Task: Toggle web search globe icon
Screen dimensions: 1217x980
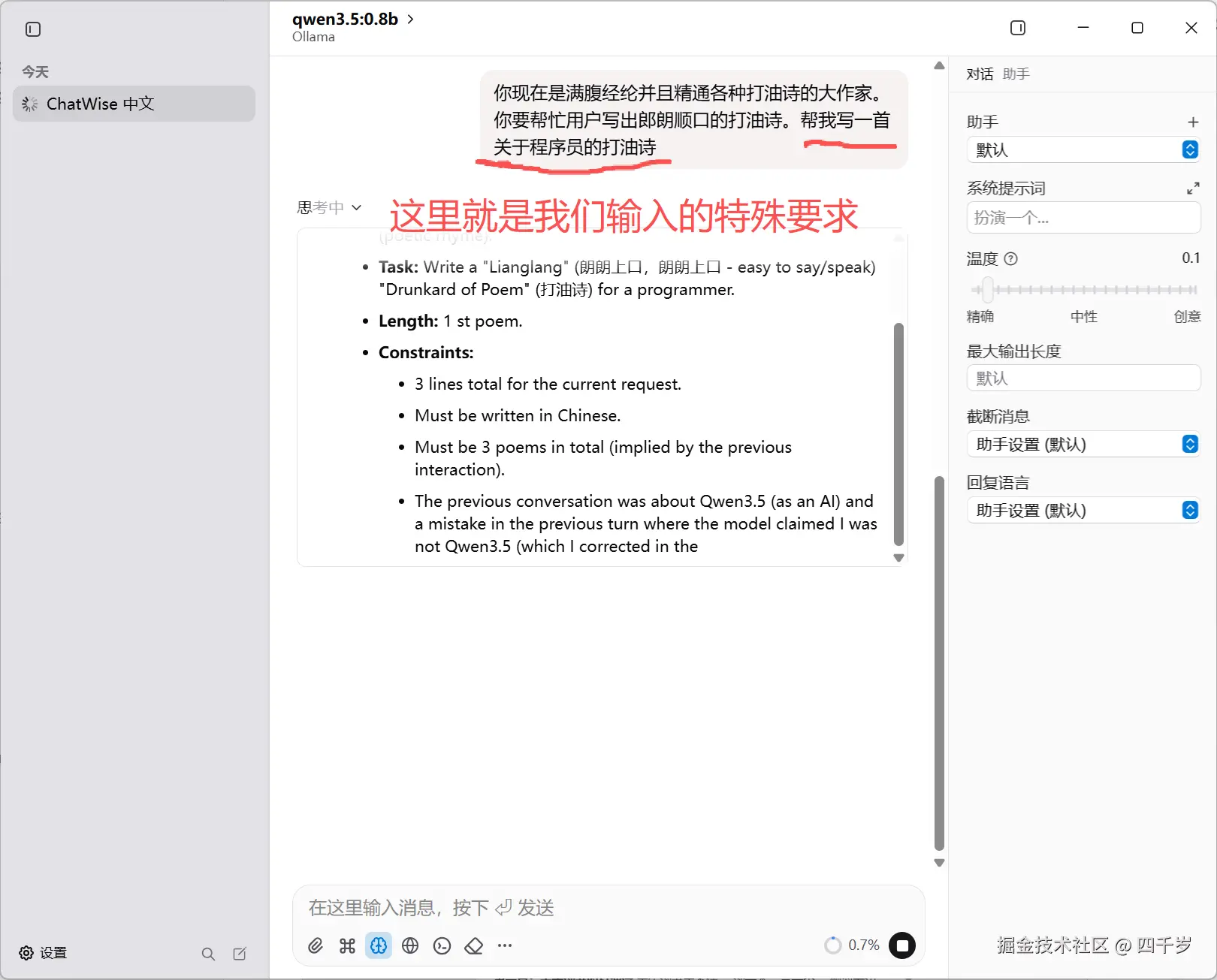Action: point(410,945)
